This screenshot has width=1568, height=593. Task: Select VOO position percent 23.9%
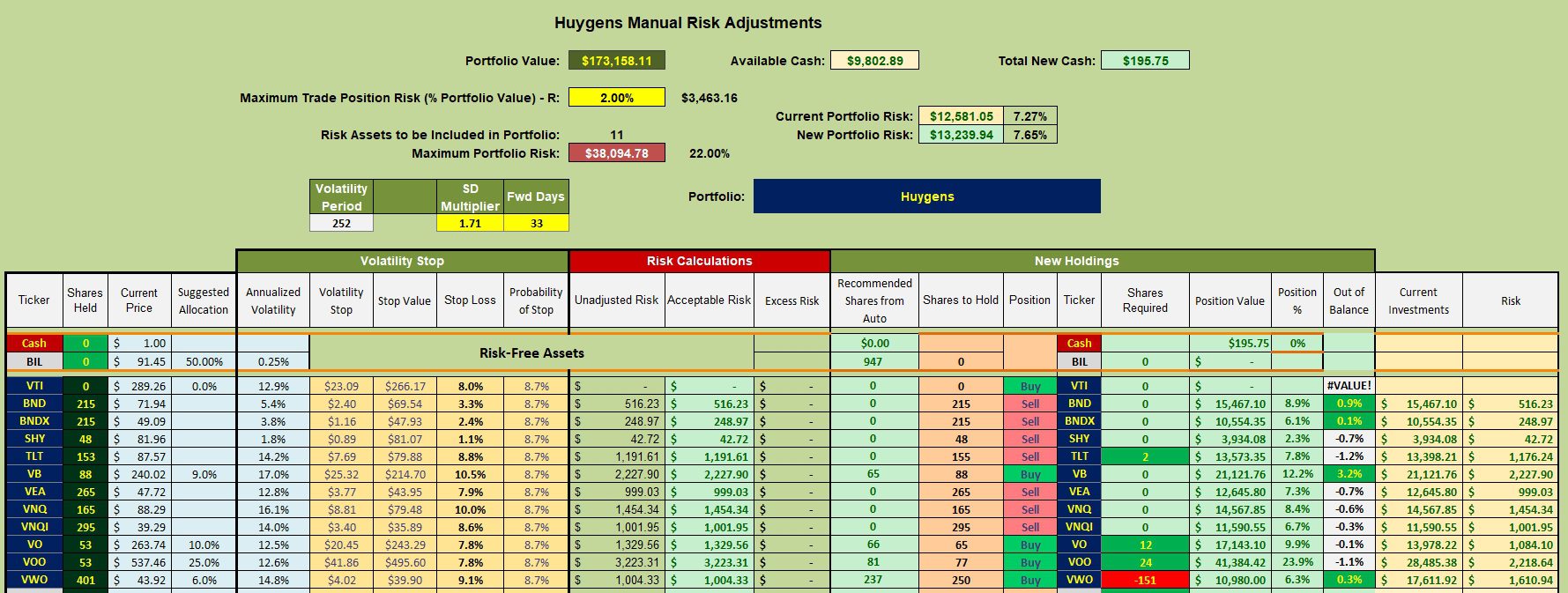pos(1297,562)
